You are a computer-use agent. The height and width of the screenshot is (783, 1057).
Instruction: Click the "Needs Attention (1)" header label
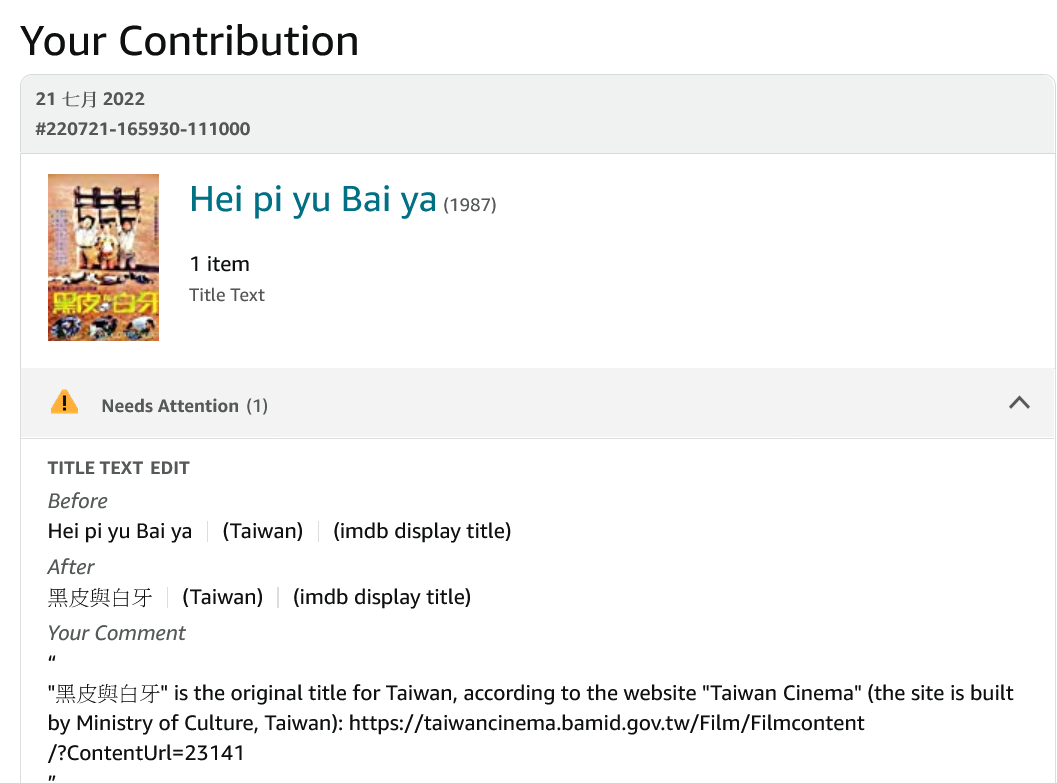[185, 406]
